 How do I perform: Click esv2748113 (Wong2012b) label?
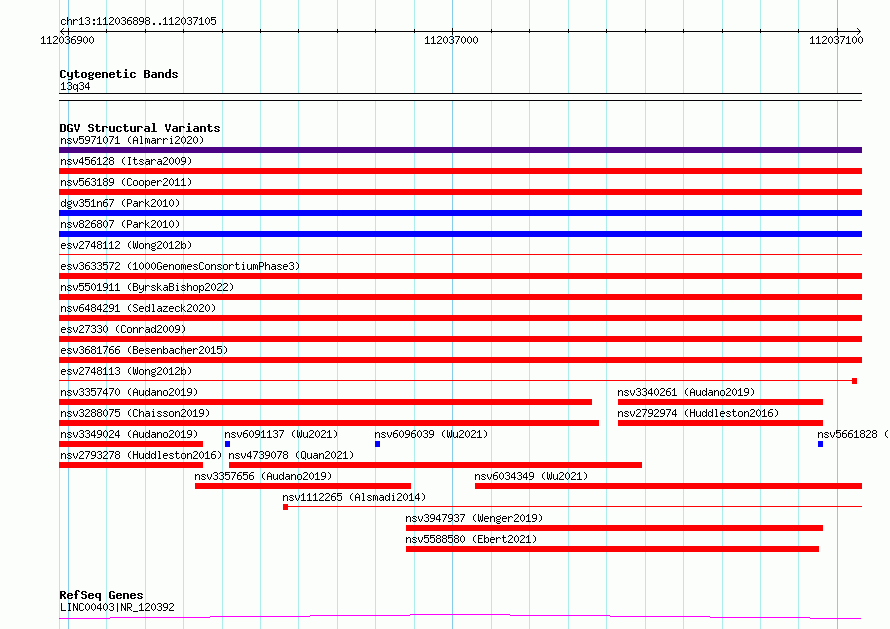[x=126, y=371]
